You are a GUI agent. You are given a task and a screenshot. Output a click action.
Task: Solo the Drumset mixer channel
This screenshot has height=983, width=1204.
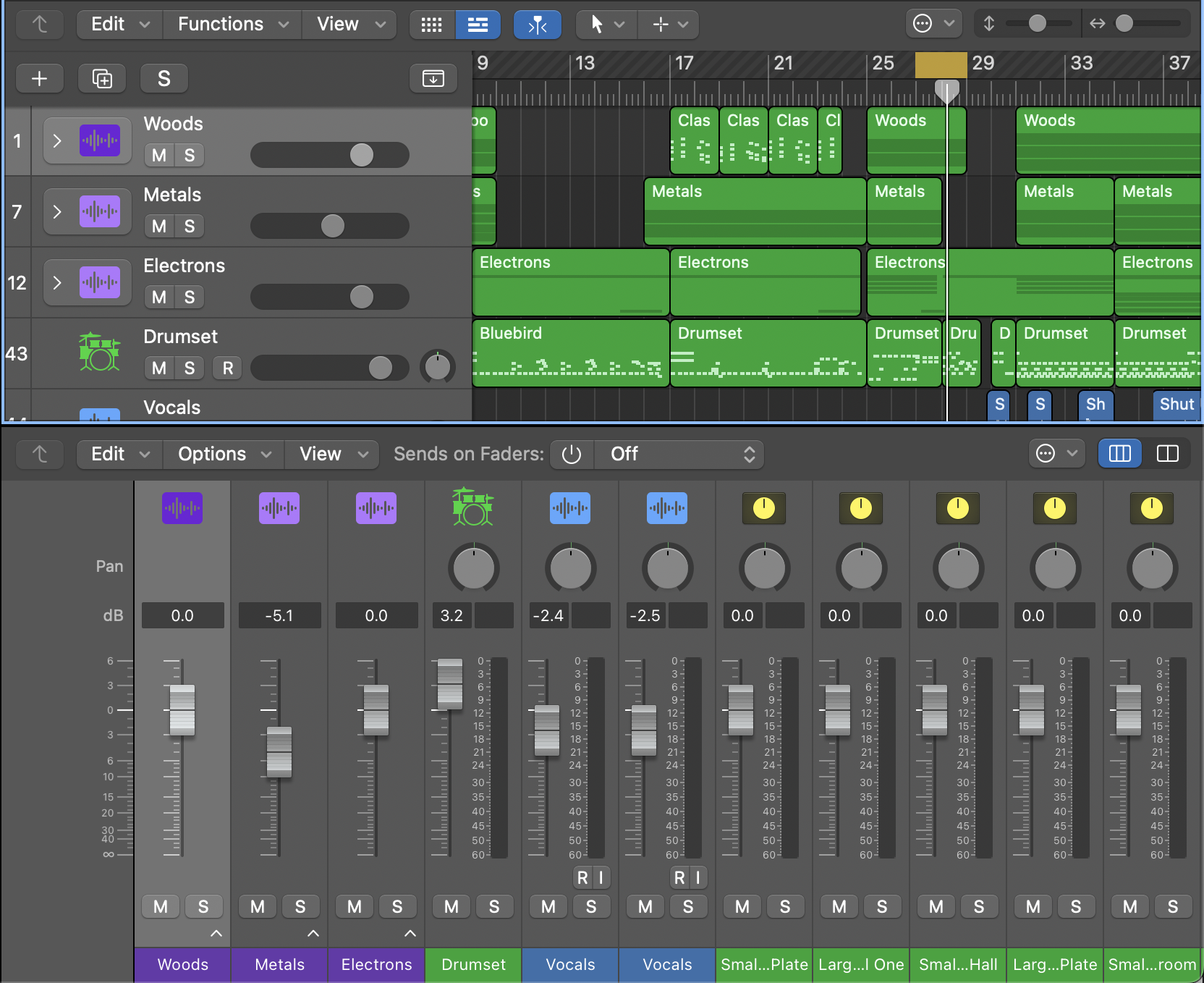(494, 907)
